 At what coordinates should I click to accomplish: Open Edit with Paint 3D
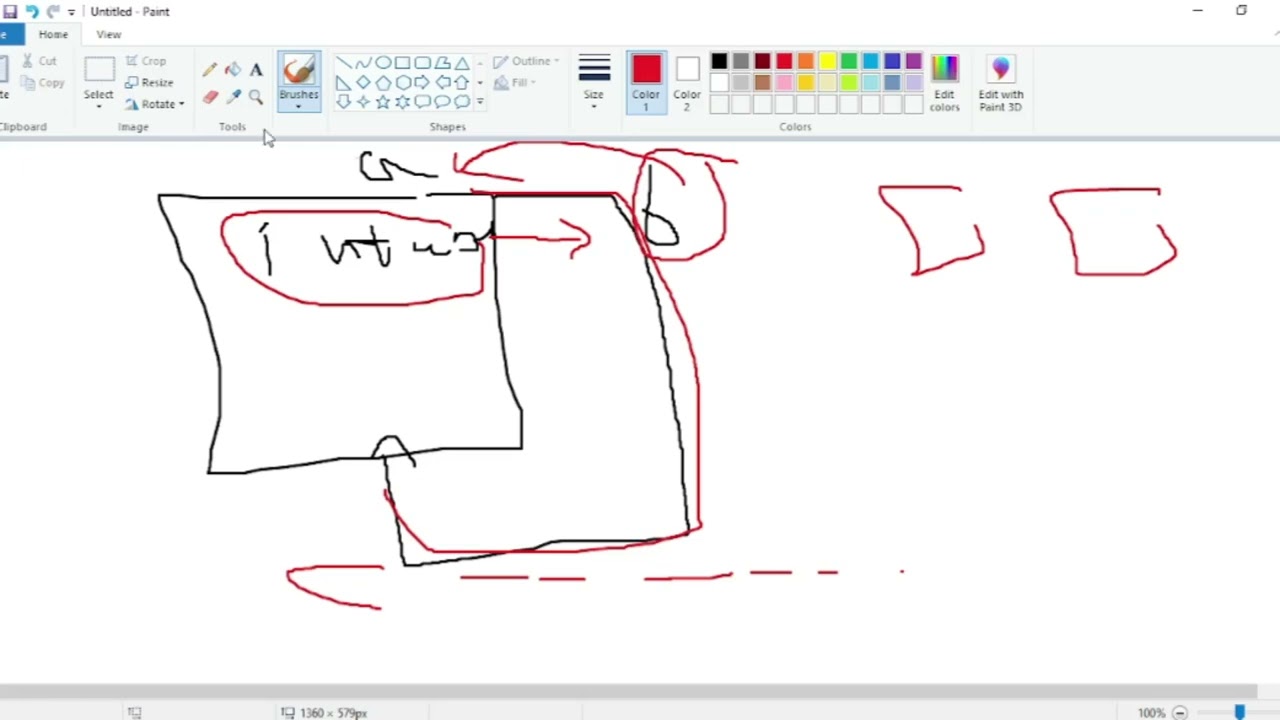coord(1001,83)
